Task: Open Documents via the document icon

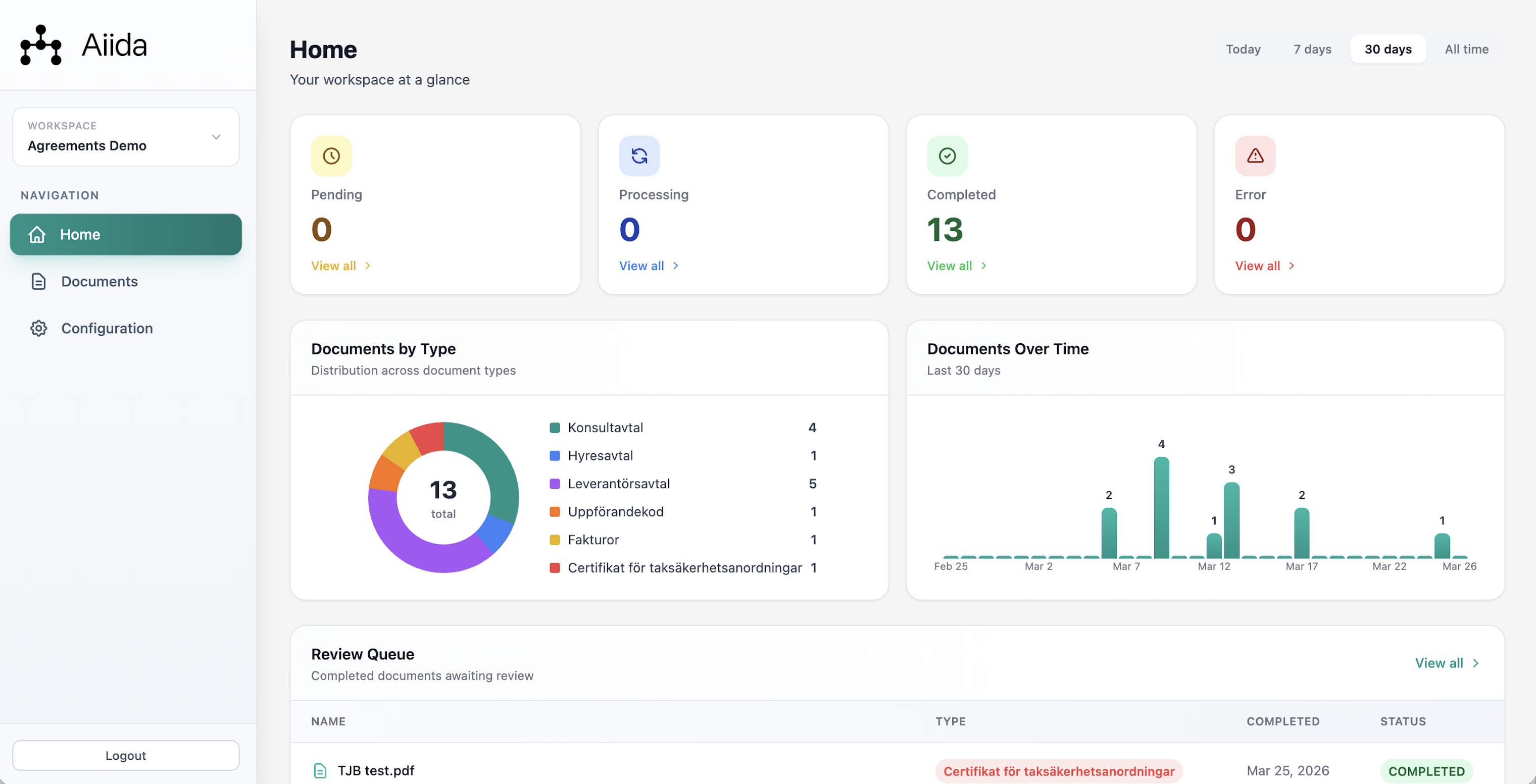Action: coord(38,281)
